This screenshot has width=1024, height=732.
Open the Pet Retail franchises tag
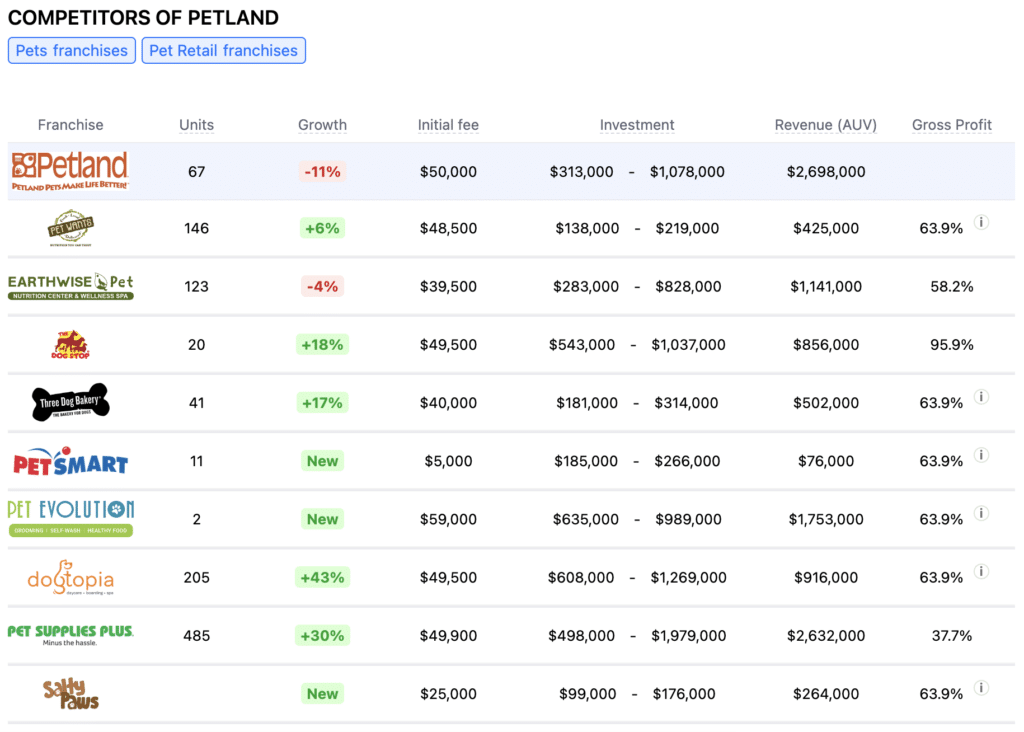[x=223, y=50]
